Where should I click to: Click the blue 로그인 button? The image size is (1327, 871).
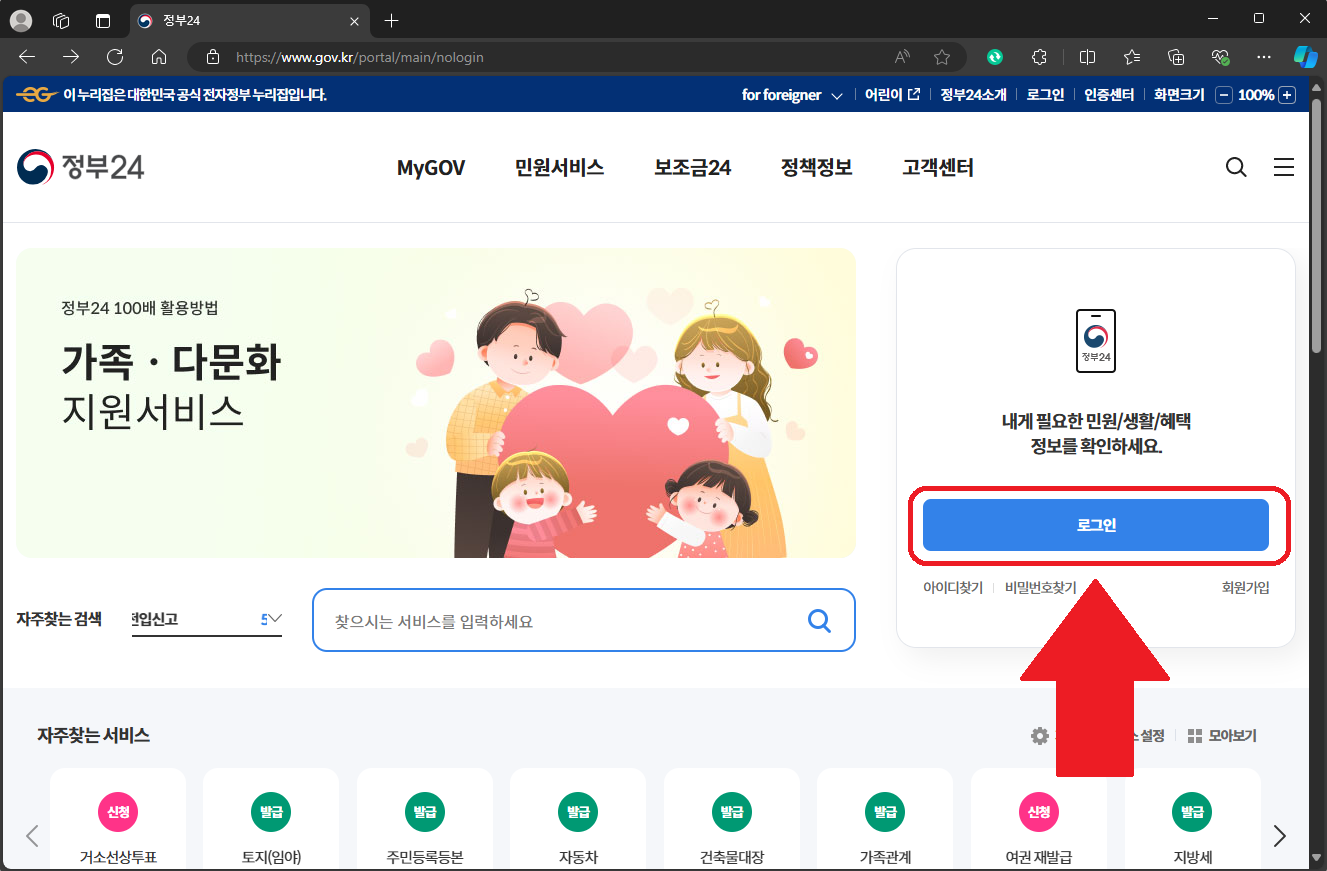(x=1095, y=525)
